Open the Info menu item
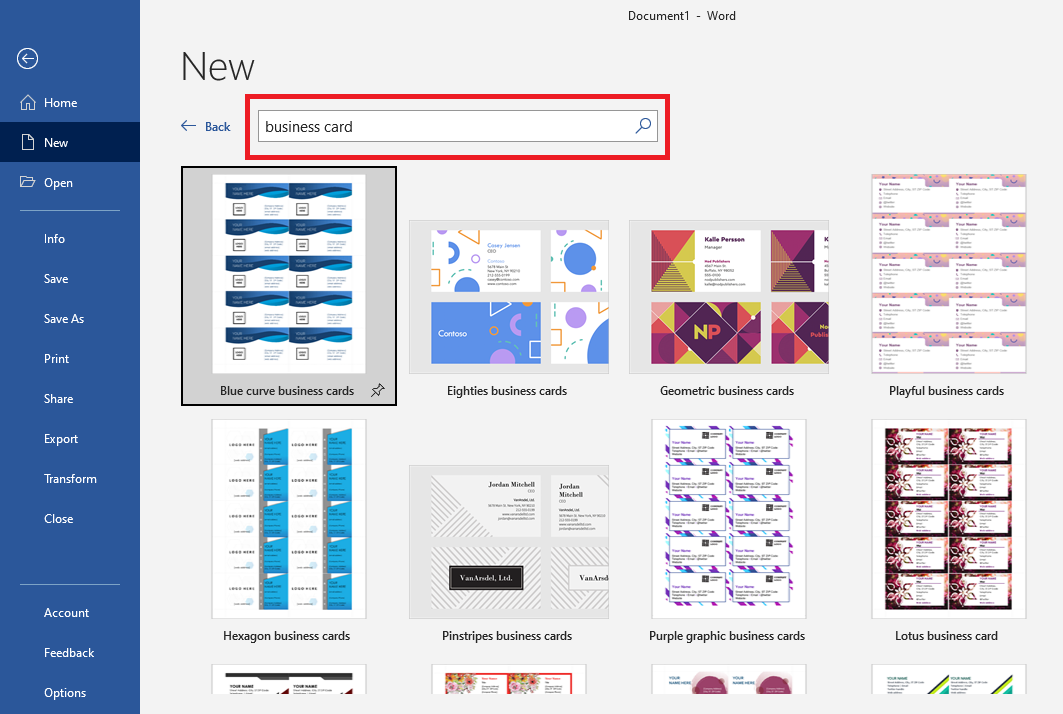Image resolution: width=1063 pixels, height=714 pixels. click(x=54, y=239)
